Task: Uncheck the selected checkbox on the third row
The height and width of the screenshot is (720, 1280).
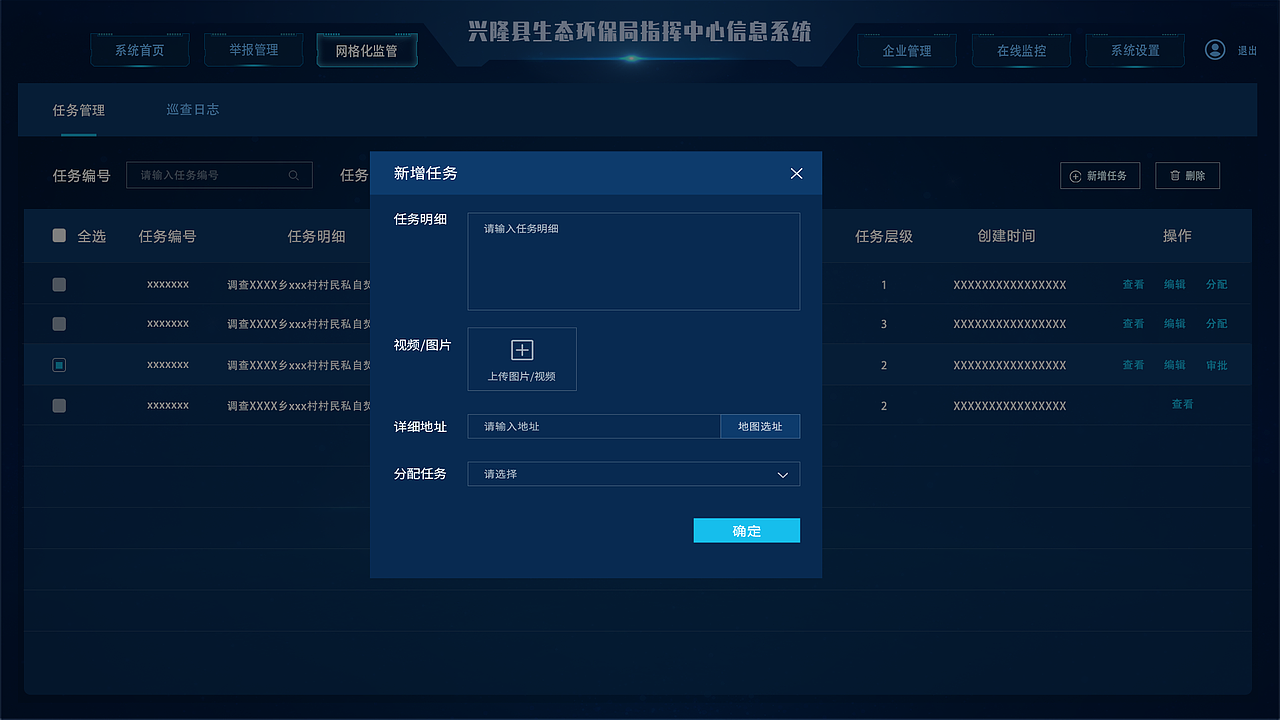Action: point(58,364)
